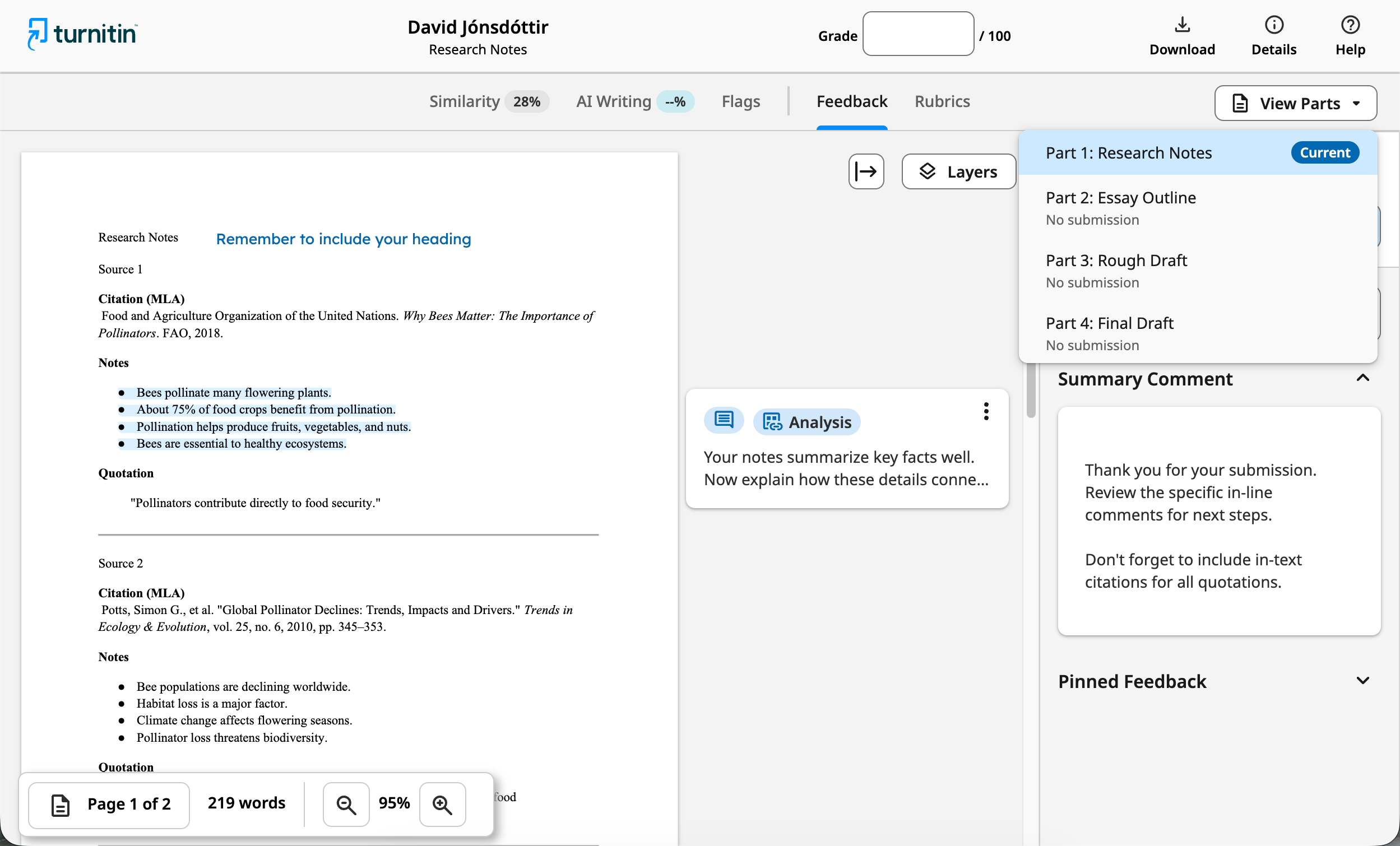Click the Analysis tag on the comment card

click(x=806, y=422)
